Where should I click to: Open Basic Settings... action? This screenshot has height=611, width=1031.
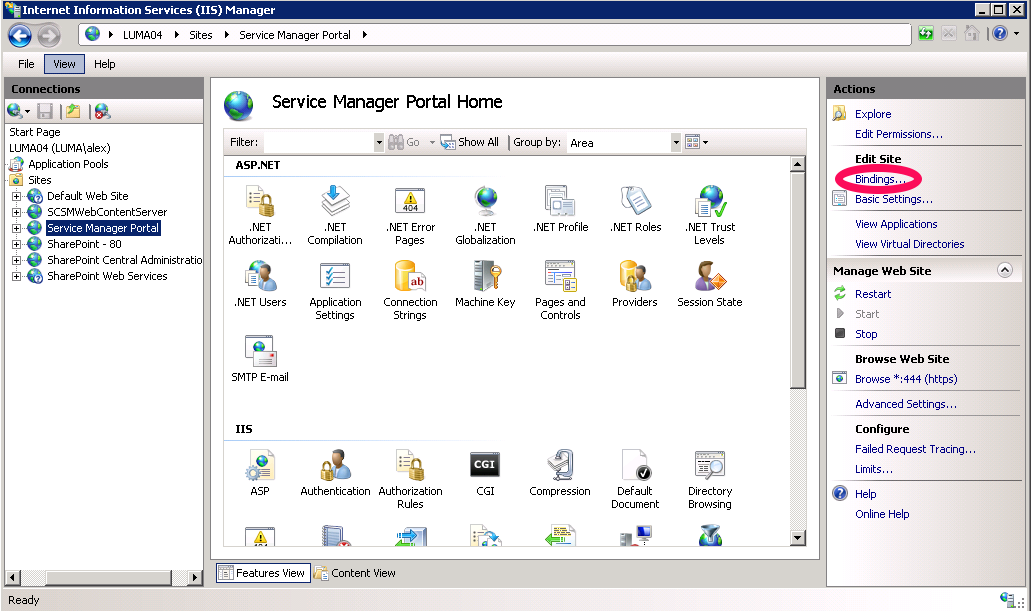pos(894,199)
